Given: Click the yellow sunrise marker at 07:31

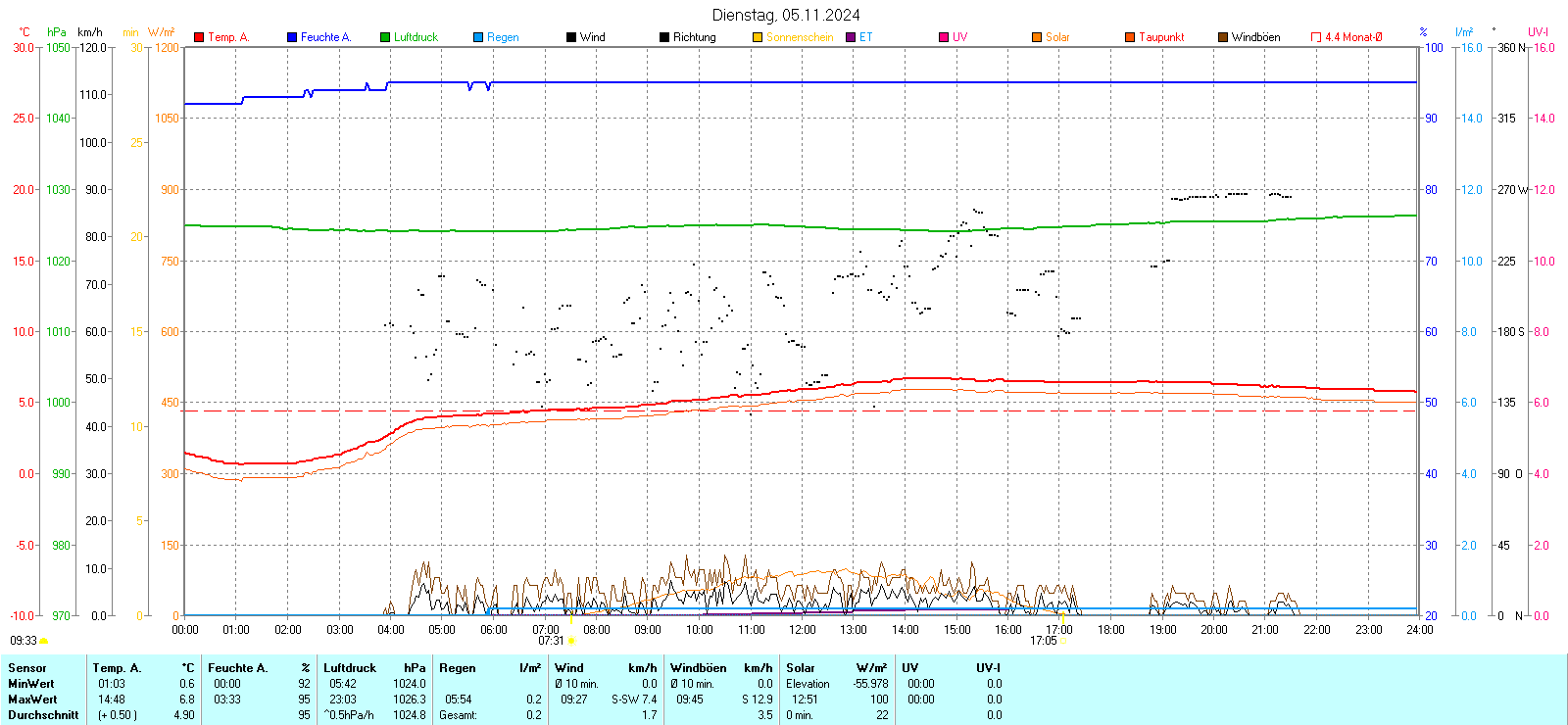Looking at the screenshot, I should pos(571,641).
